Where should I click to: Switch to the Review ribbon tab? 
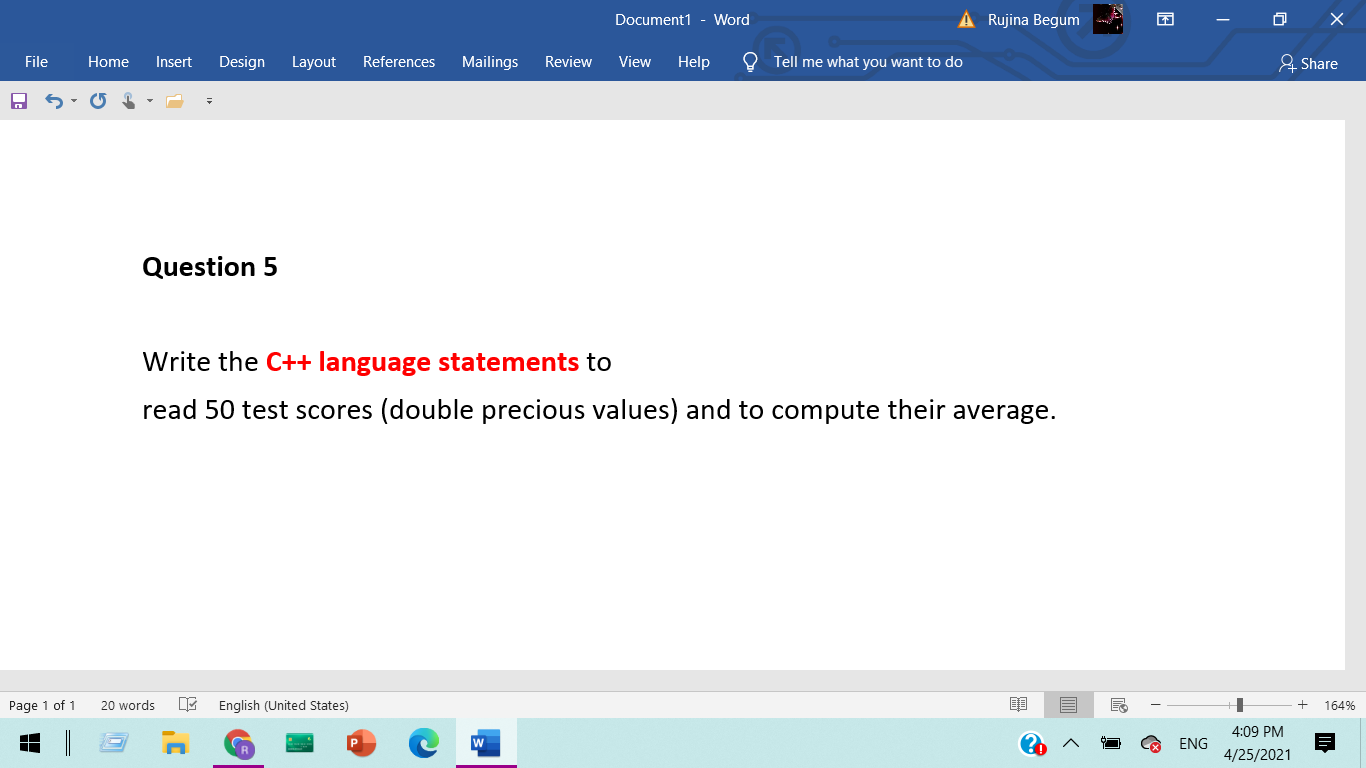tap(568, 62)
